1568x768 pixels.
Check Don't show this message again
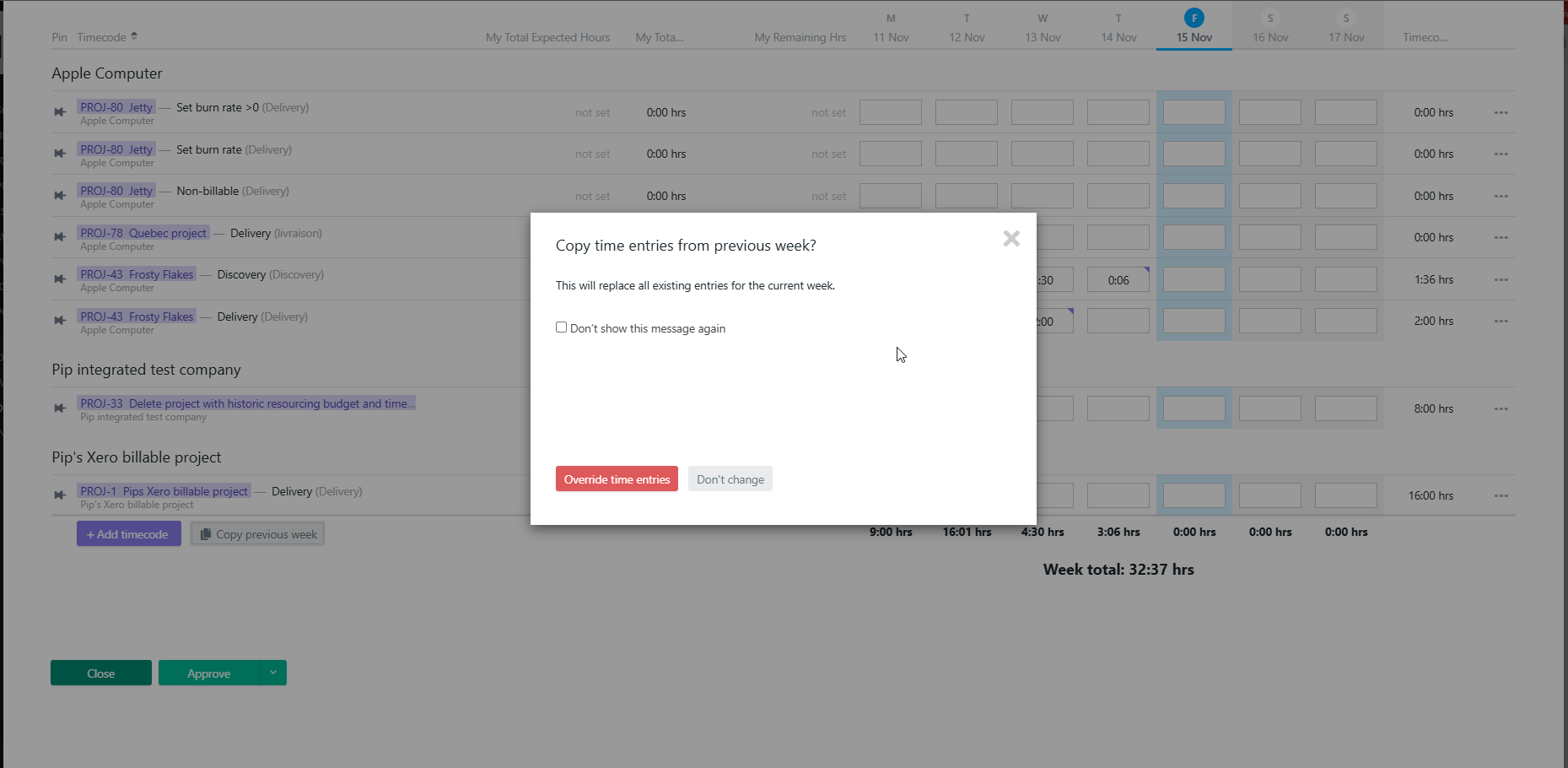tap(561, 327)
